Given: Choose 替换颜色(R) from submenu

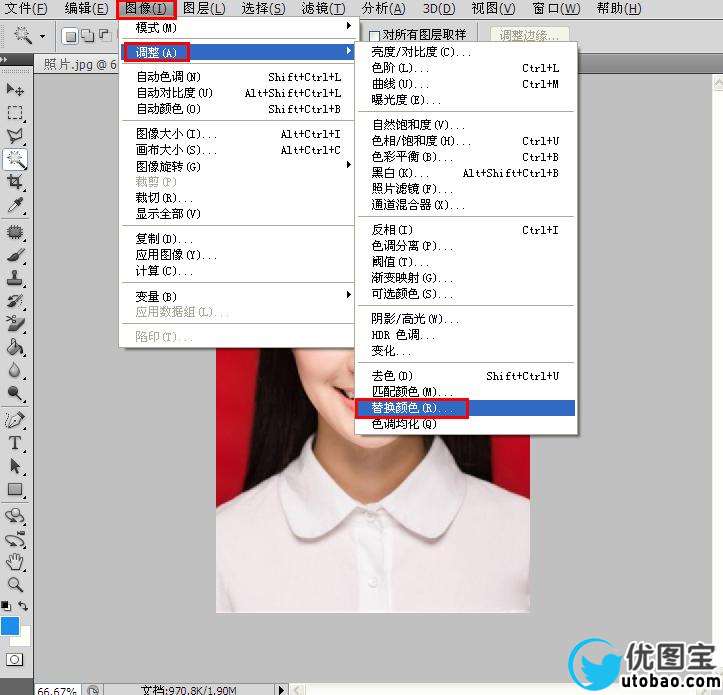Looking at the screenshot, I should (466, 408).
